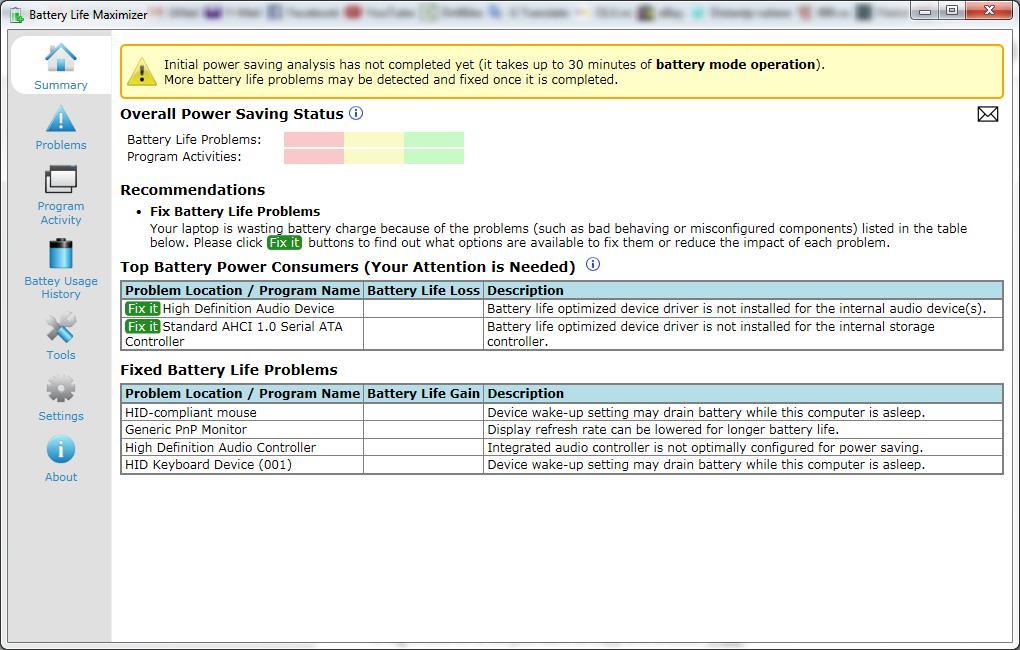Open the Summary house icon

[60, 59]
